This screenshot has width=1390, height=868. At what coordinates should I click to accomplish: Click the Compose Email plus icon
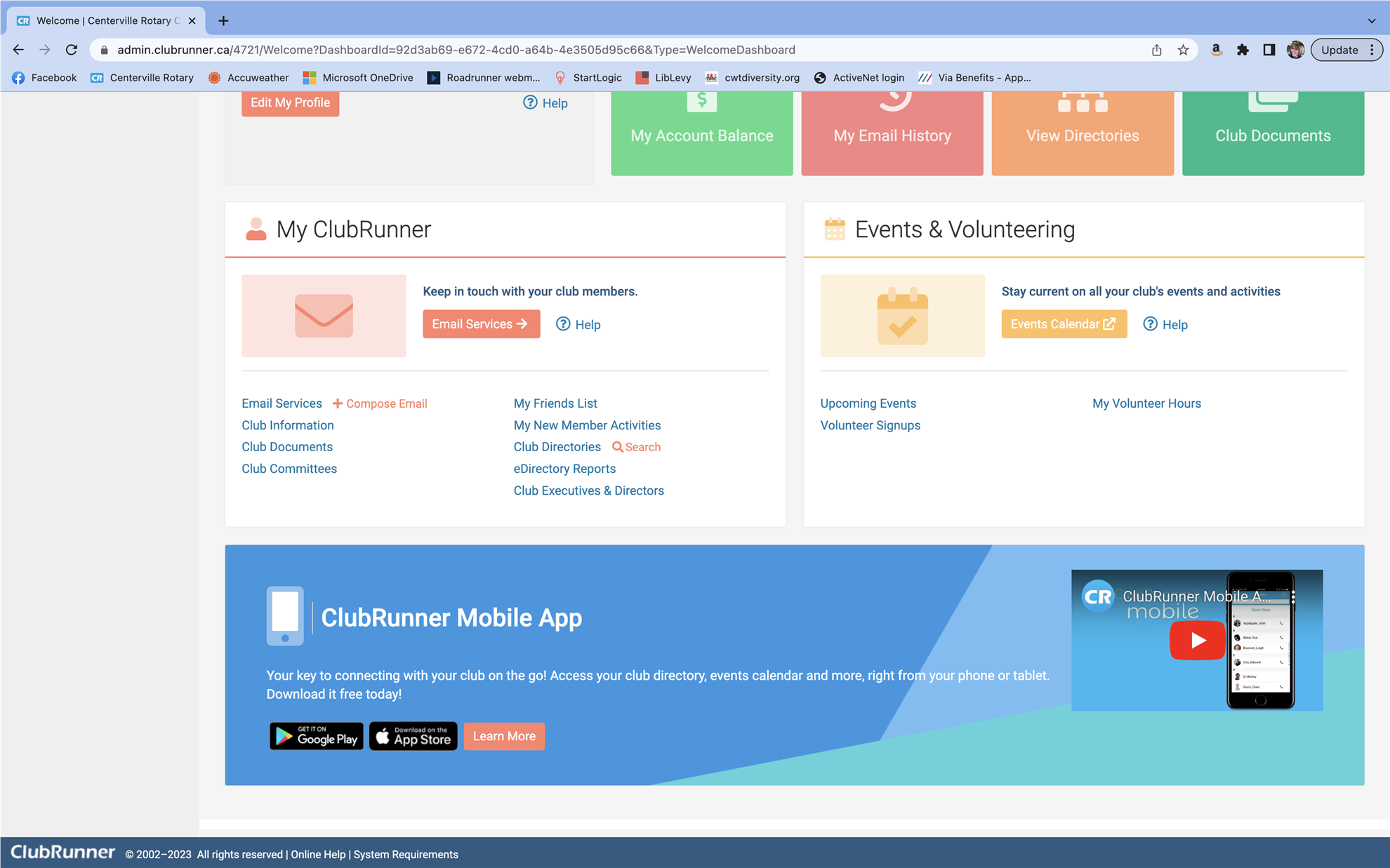point(338,403)
